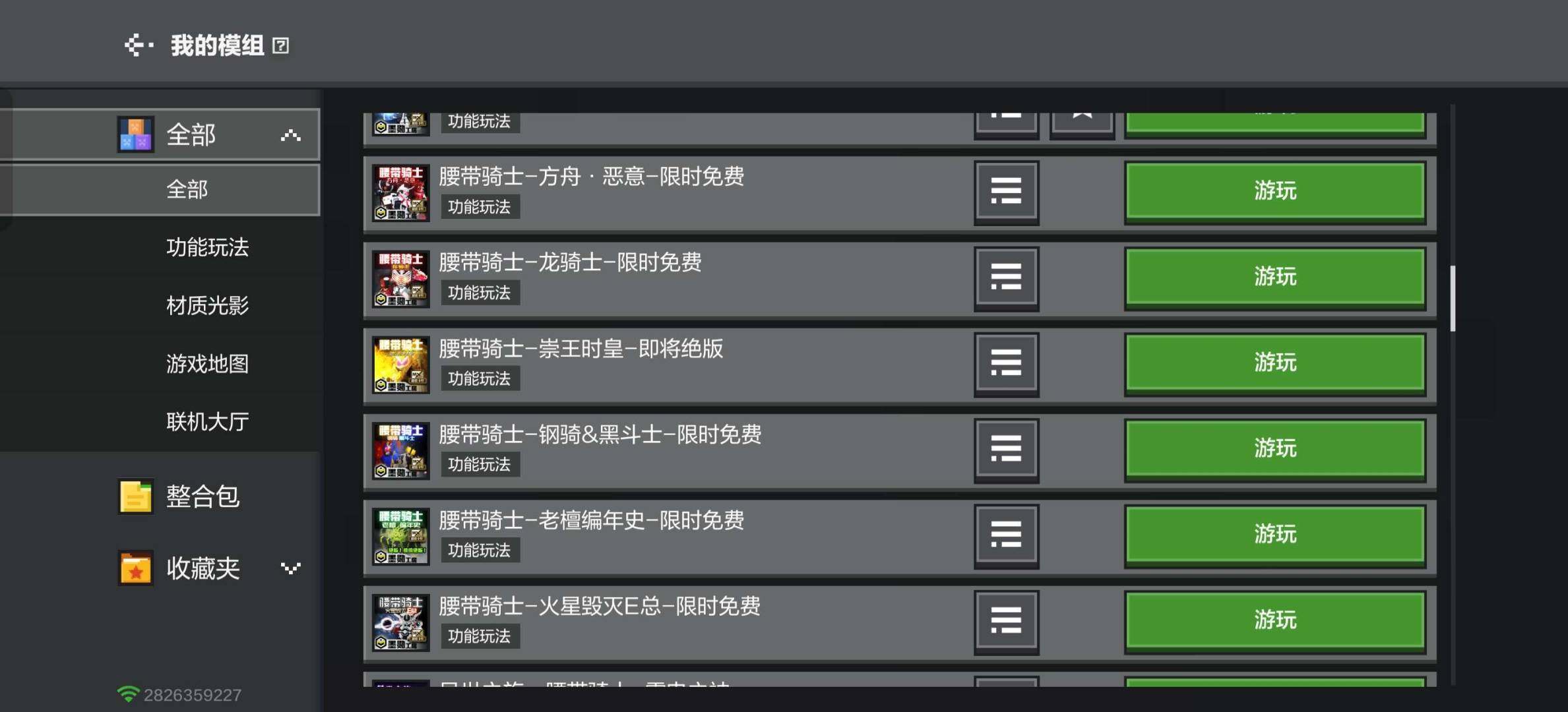Viewport: 1568px width, 712px height.
Task: Click title 腰带骑士-龙骑士-限时免费
Action: click(x=570, y=262)
